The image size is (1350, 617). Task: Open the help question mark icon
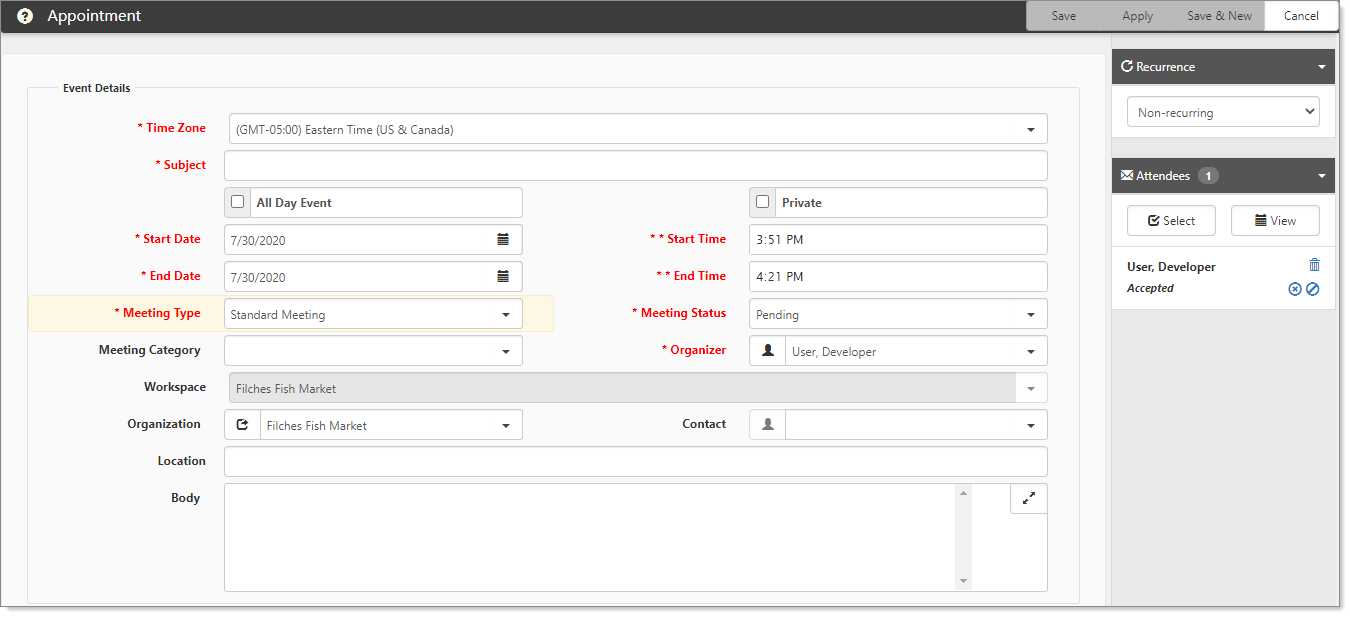tap(25, 16)
